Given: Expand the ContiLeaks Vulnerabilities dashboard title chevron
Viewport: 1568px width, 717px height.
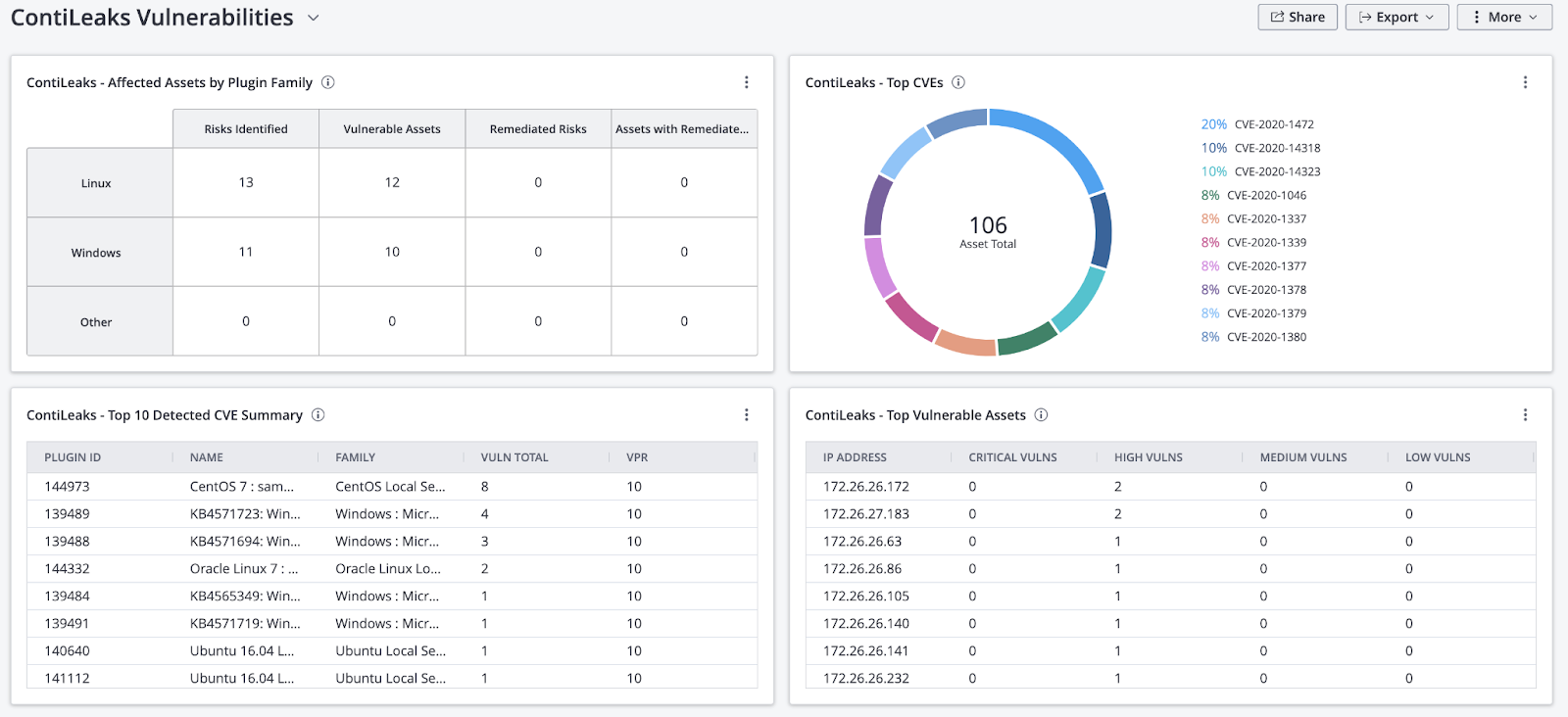Looking at the screenshot, I should [x=314, y=18].
